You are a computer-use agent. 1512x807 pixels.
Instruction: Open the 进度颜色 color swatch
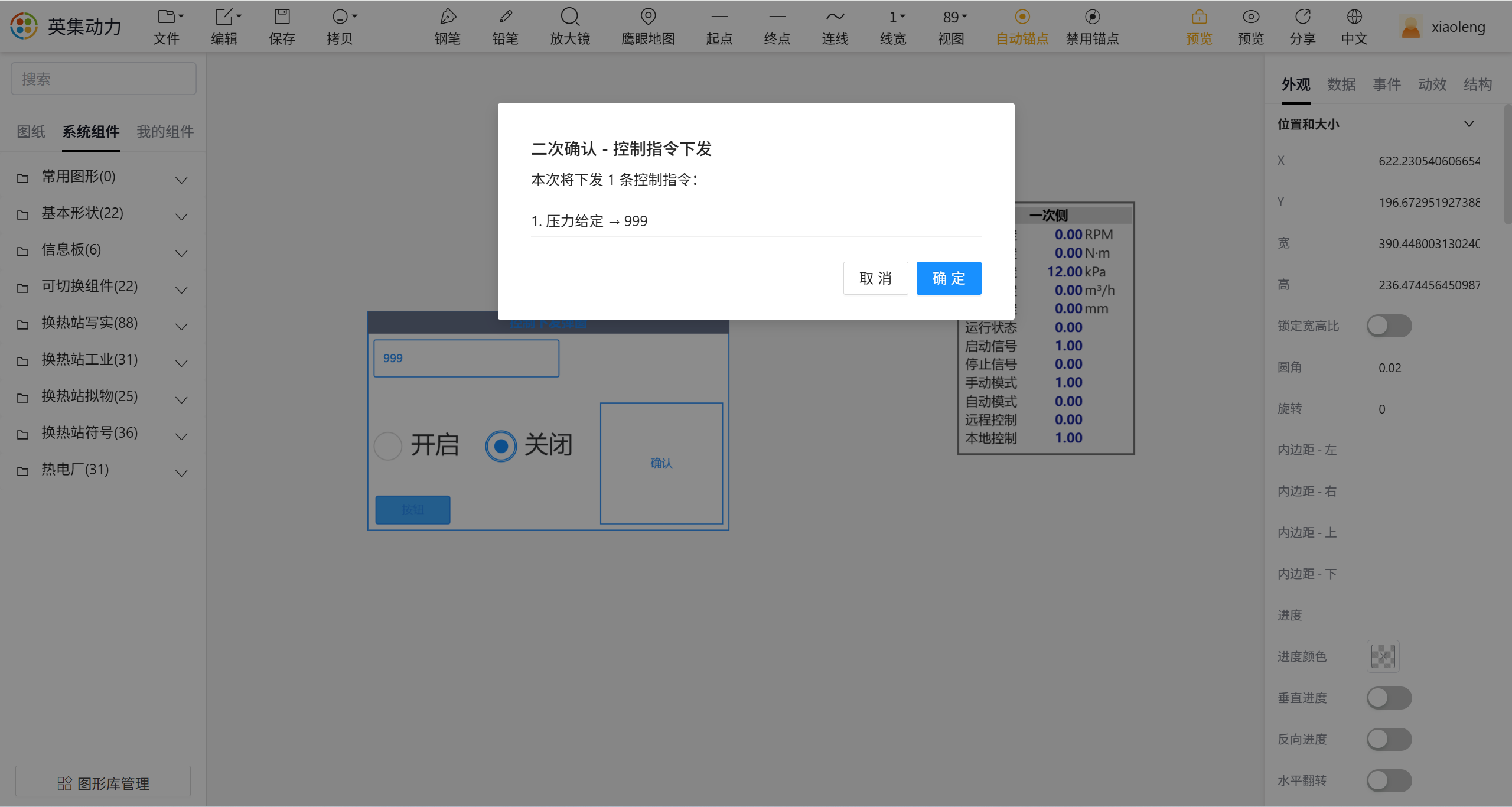coord(1383,656)
